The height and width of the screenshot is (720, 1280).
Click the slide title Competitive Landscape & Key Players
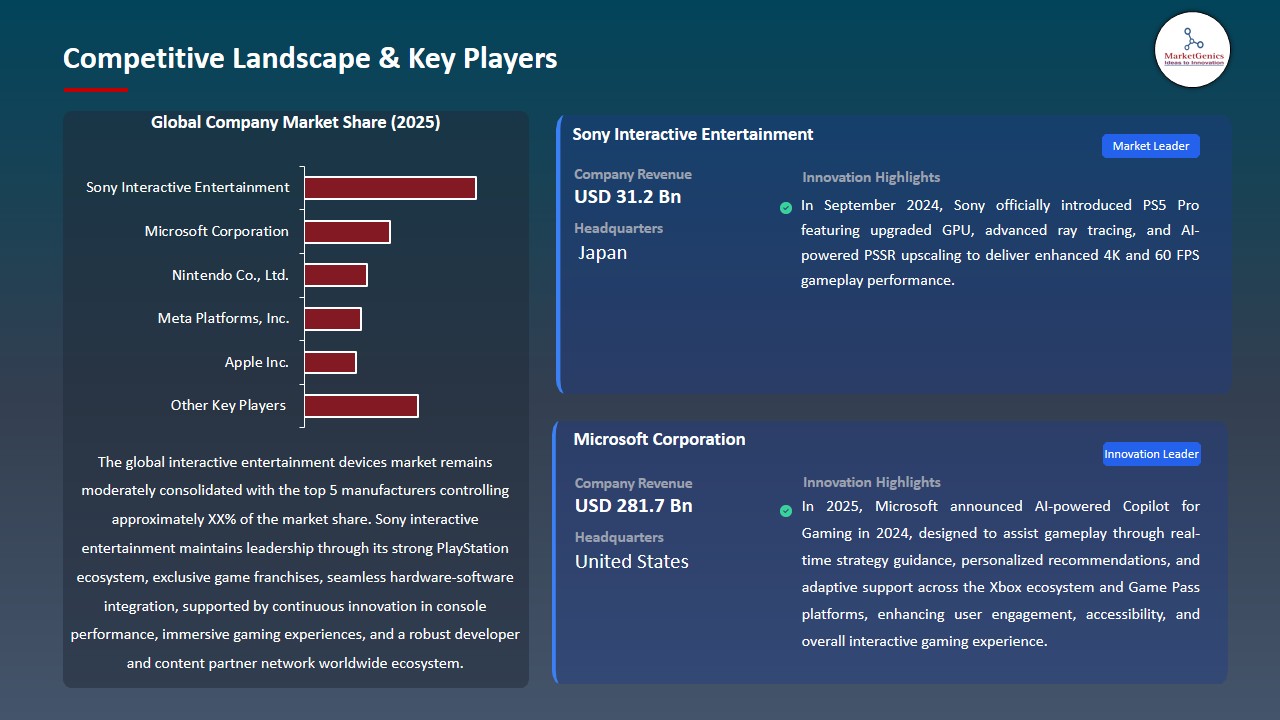(310, 58)
